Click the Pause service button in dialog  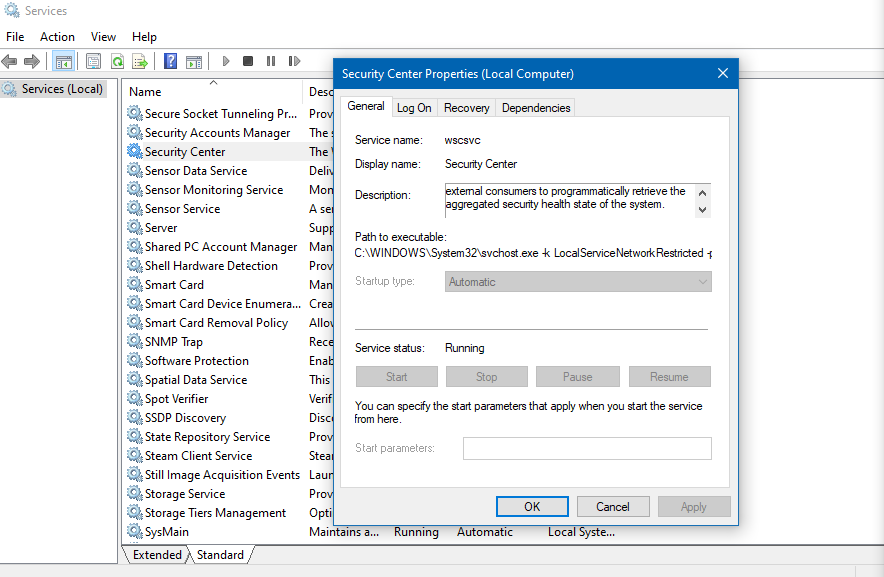(577, 377)
